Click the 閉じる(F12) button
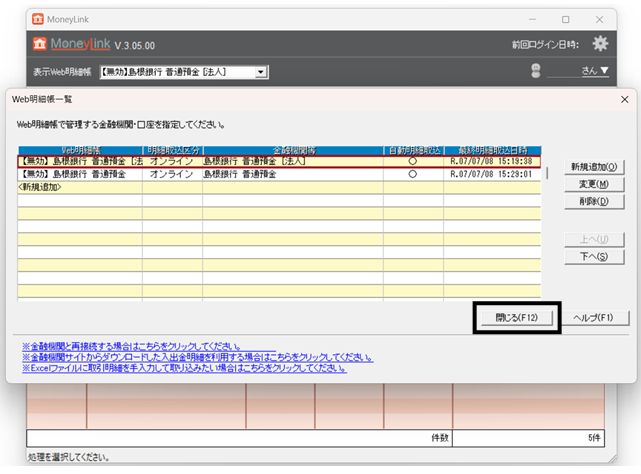 [x=517, y=318]
